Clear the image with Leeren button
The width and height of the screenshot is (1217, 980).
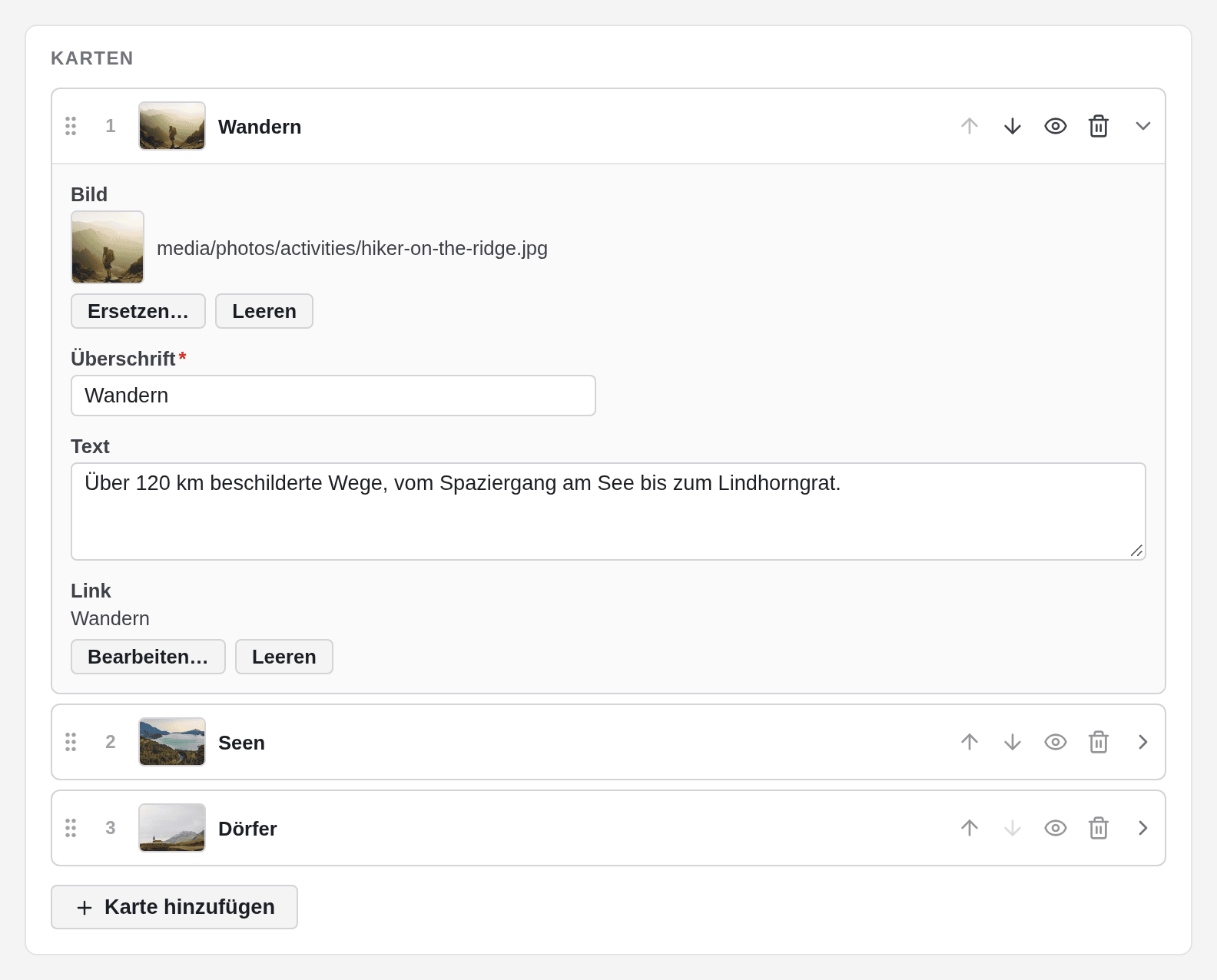264,311
